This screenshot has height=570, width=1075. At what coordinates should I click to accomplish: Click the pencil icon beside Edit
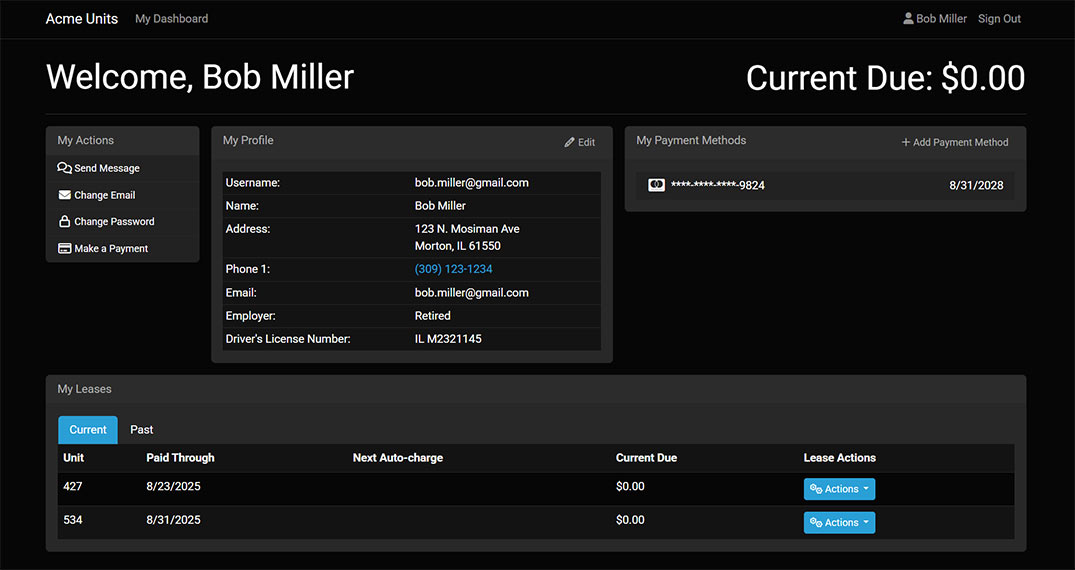(569, 143)
